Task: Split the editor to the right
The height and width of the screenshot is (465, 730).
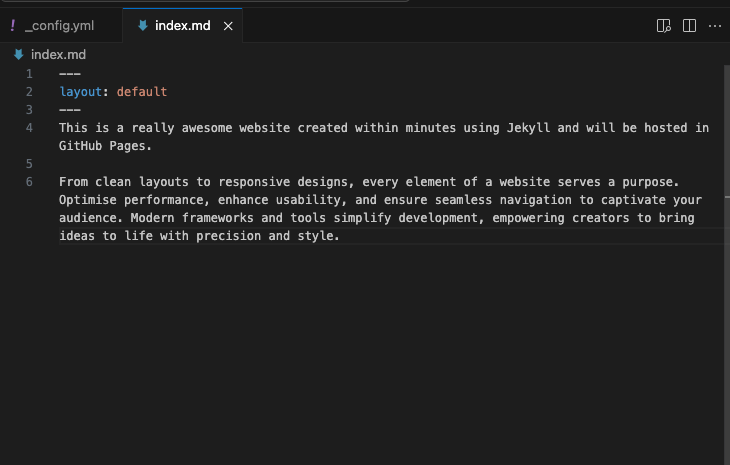Action: [x=689, y=26]
